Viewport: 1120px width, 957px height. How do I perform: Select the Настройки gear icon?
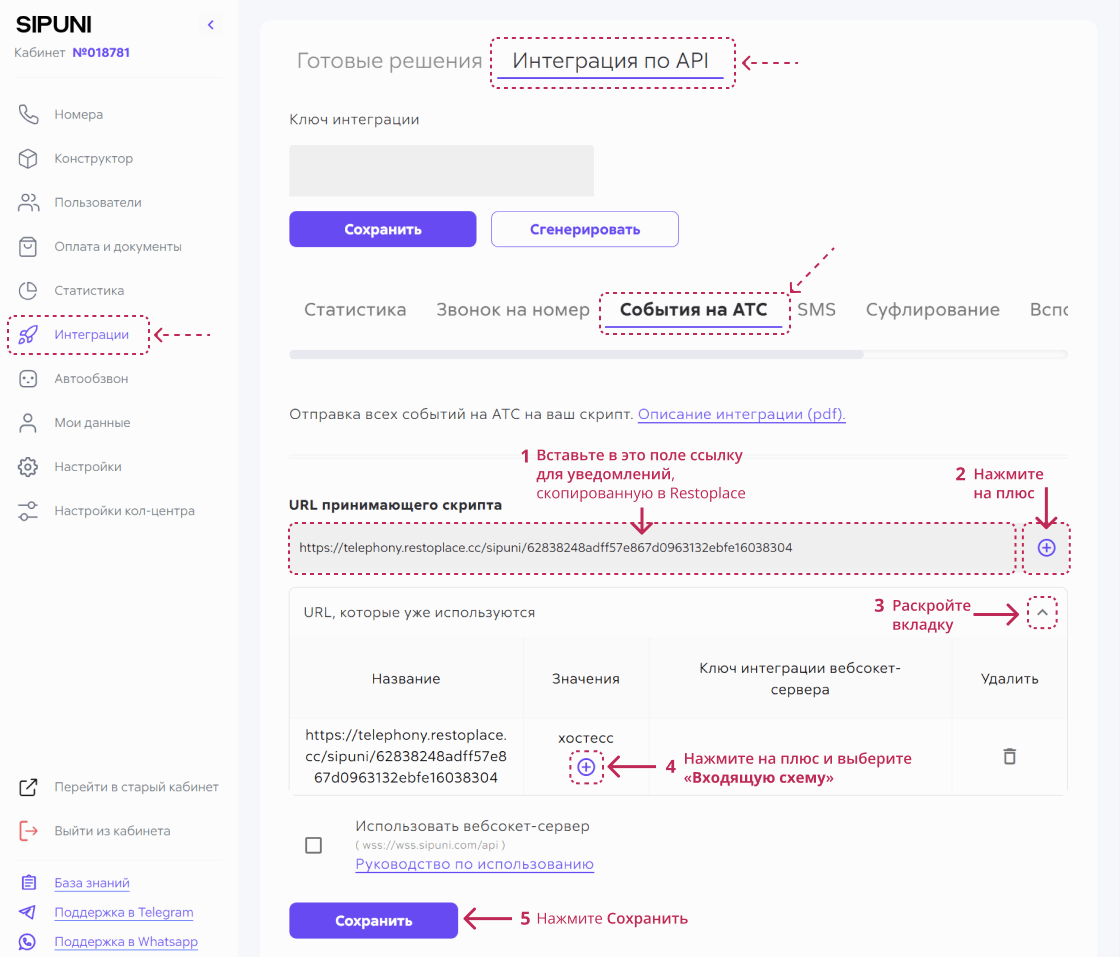pyautogui.click(x=28, y=466)
